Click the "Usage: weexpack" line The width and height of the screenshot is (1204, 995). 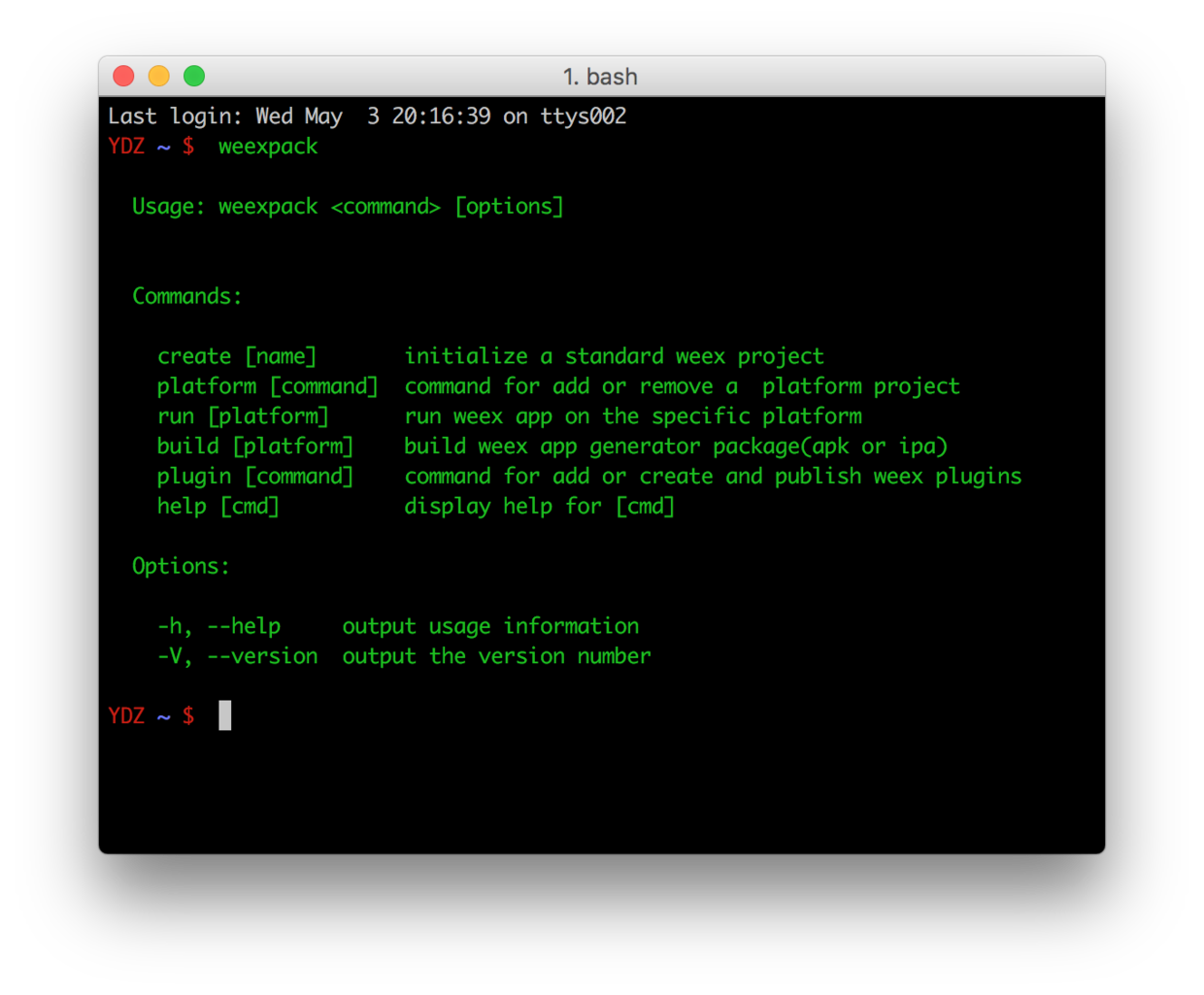tap(347, 207)
